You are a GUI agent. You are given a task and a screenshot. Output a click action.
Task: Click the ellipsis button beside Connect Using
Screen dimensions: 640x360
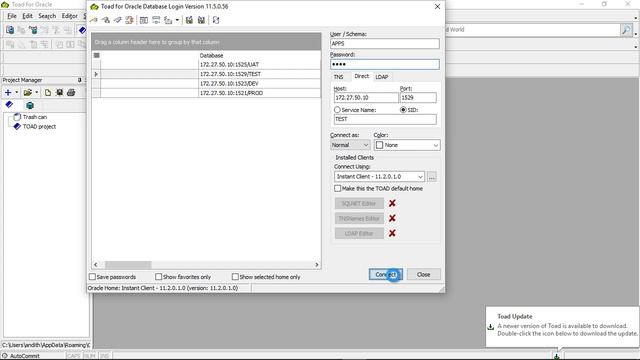click(432, 177)
